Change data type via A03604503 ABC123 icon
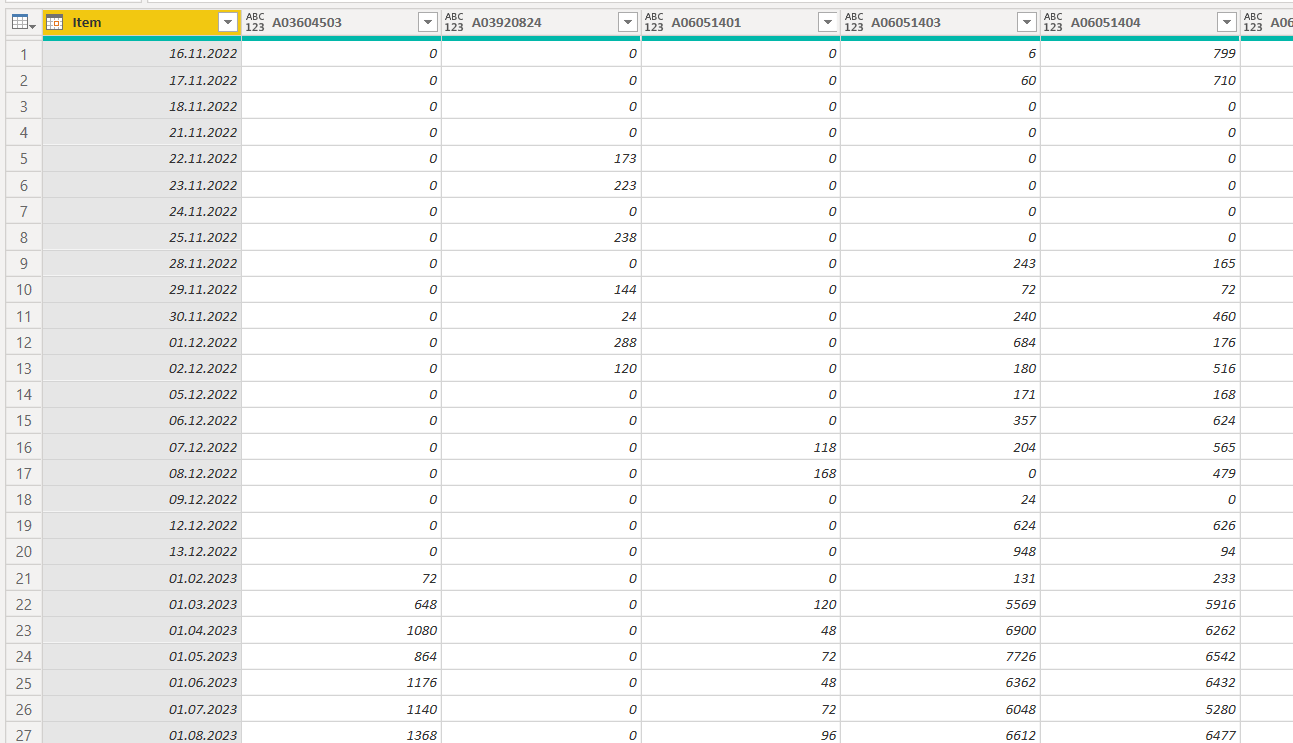Image resolution: width=1293 pixels, height=743 pixels. [x=255, y=22]
